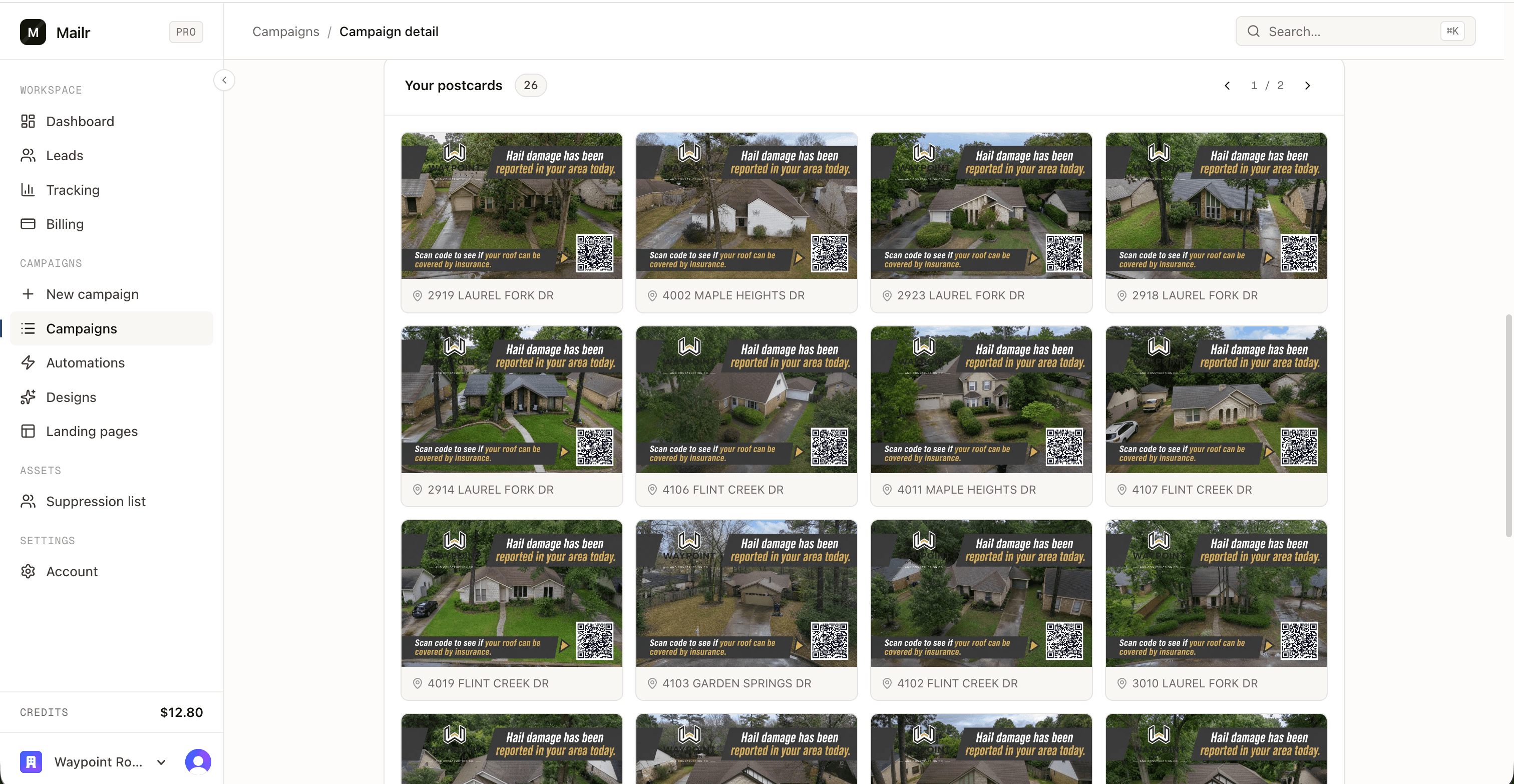Click the Leads people icon

[28, 155]
